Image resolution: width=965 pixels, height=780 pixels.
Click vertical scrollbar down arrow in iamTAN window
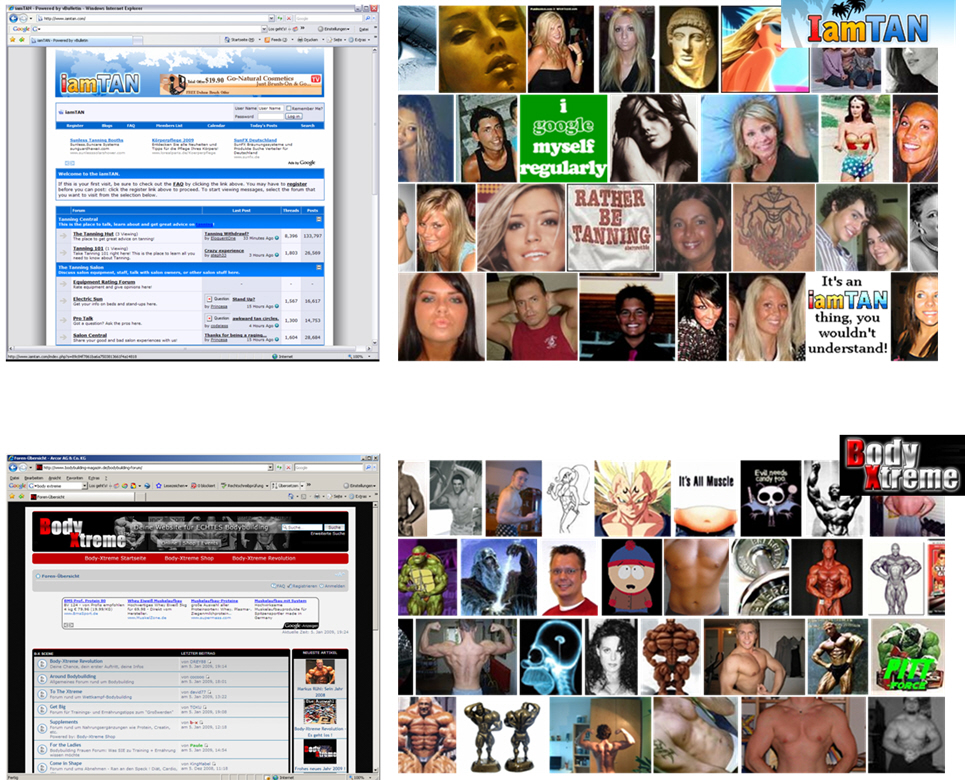375,342
